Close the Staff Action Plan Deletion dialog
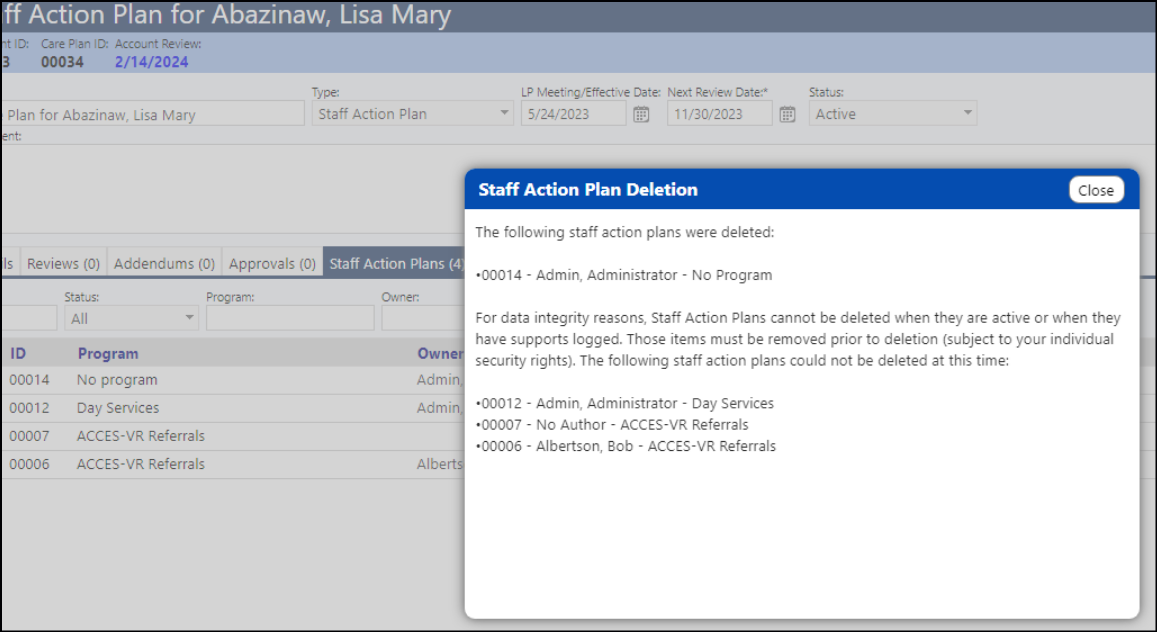The width and height of the screenshot is (1157, 632). pyautogui.click(x=1096, y=190)
